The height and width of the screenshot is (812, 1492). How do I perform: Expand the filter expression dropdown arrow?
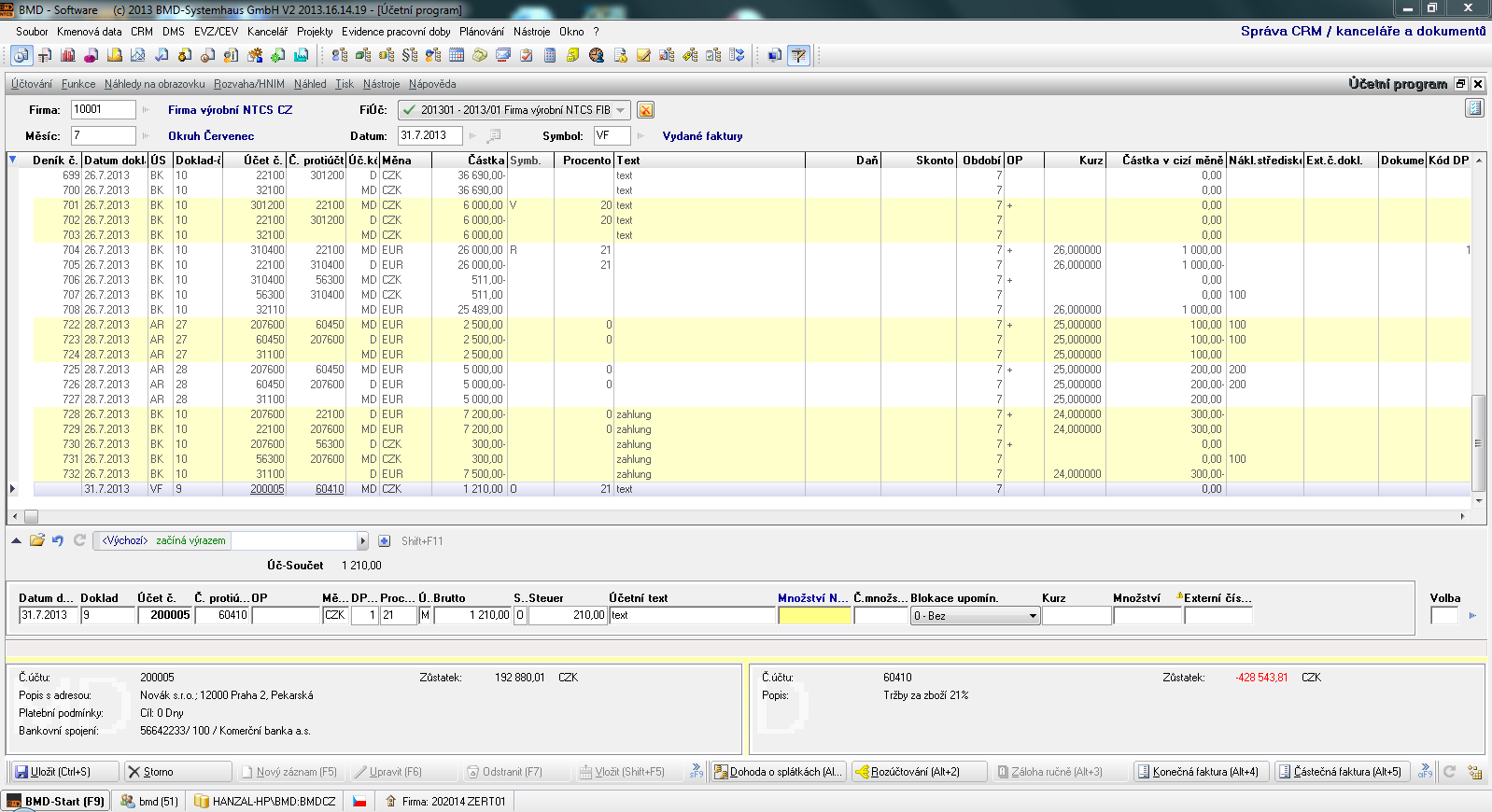[x=362, y=541]
